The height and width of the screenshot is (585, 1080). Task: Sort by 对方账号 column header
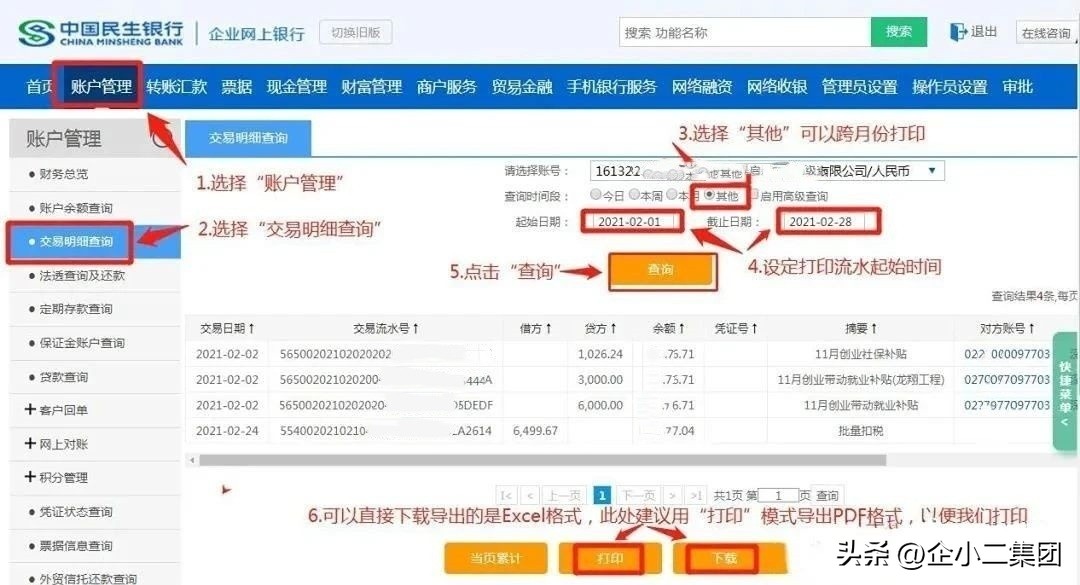(x=1007, y=329)
